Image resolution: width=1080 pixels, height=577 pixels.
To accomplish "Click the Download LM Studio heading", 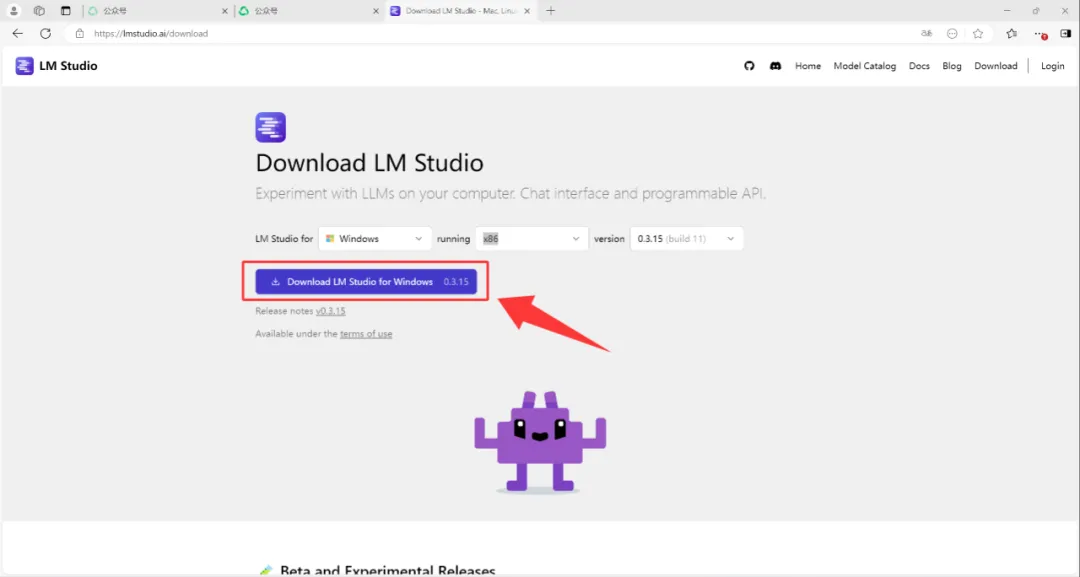I will tap(369, 163).
